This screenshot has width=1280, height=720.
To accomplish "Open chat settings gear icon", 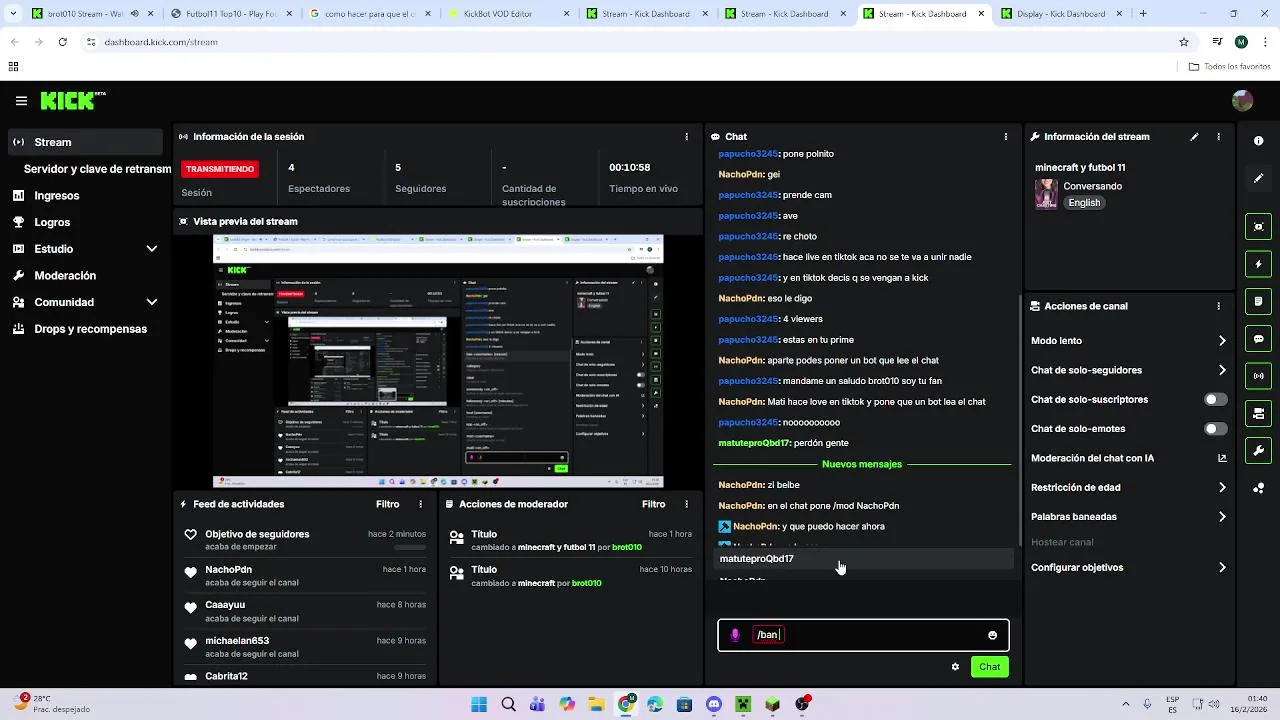I will coord(955,667).
